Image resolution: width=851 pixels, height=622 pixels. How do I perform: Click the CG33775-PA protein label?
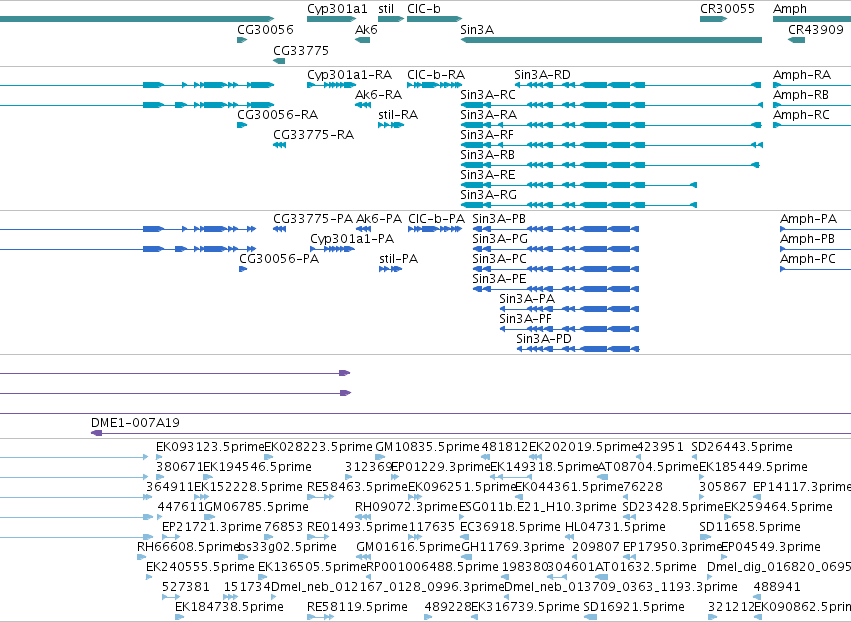coord(313,219)
